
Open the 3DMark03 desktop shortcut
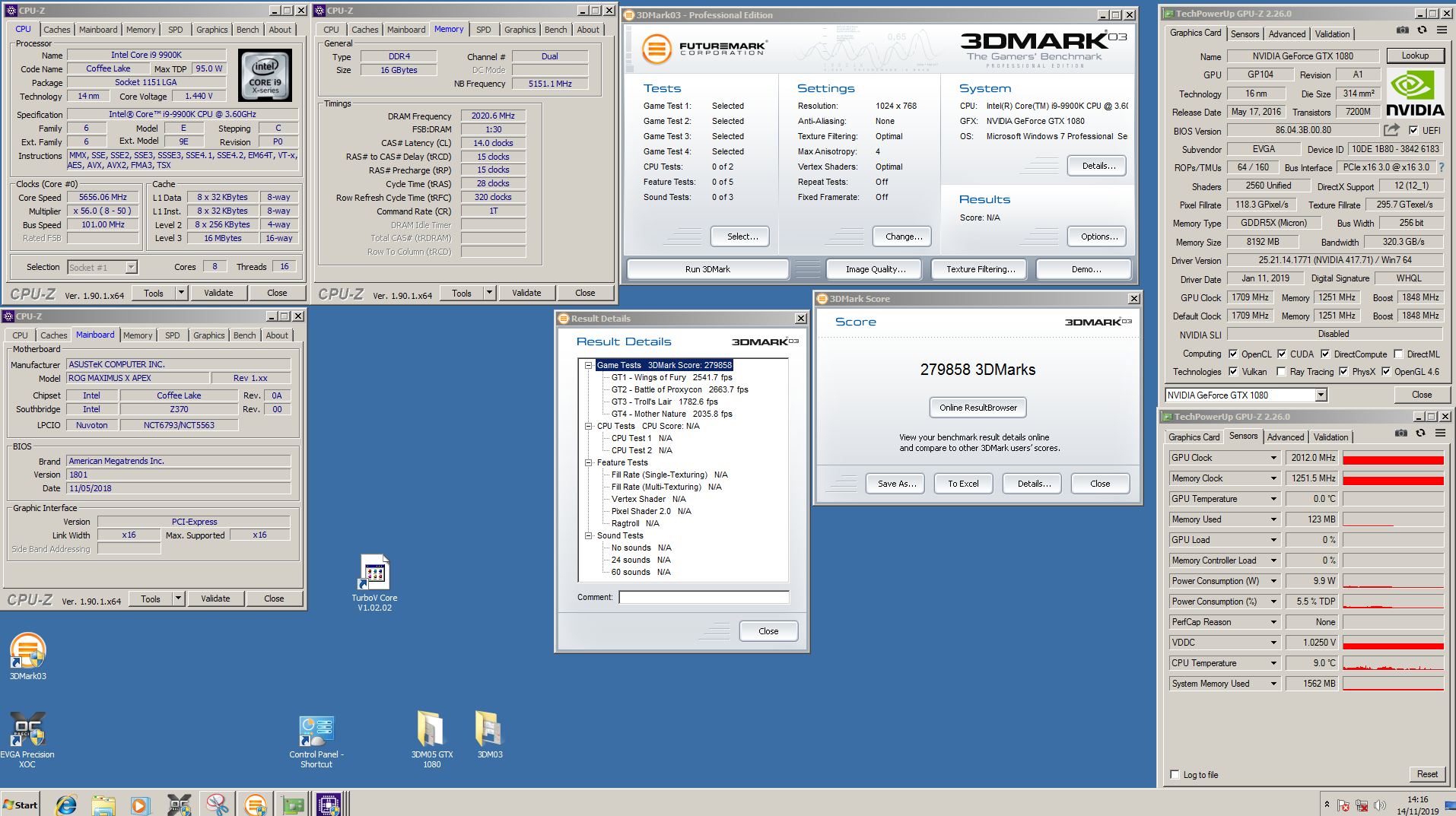[x=28, y=656]
